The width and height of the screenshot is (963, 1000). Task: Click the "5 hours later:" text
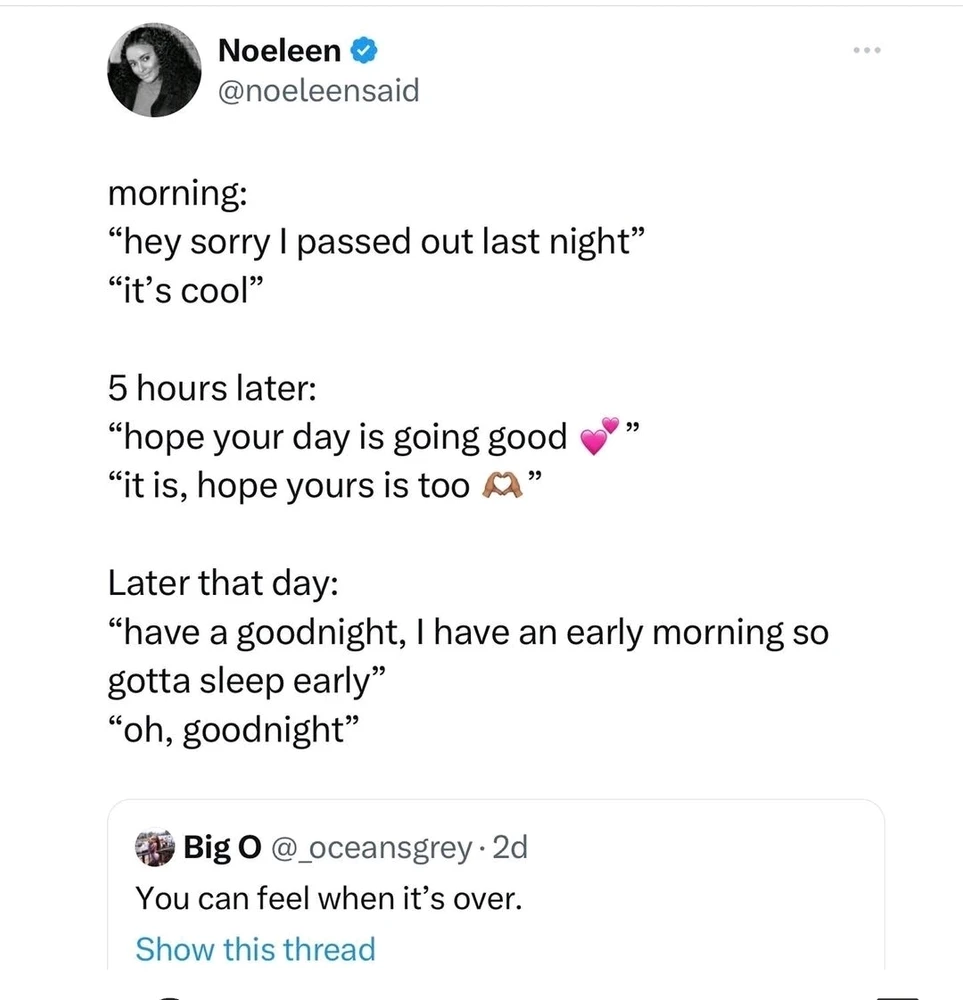pyautogui.click(x=212, y=388)
